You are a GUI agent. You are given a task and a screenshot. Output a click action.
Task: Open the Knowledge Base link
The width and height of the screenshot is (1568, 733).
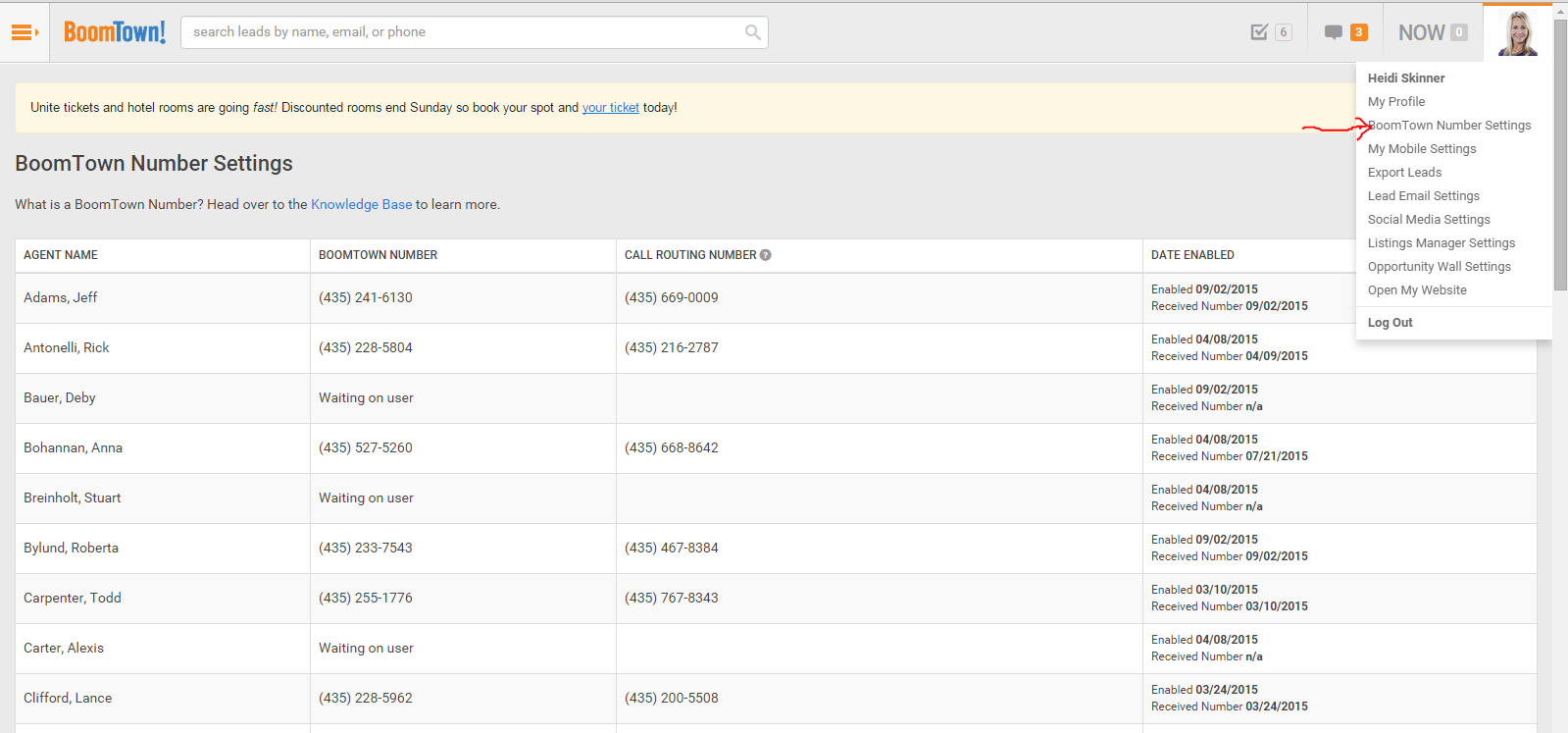pos(362,204)
